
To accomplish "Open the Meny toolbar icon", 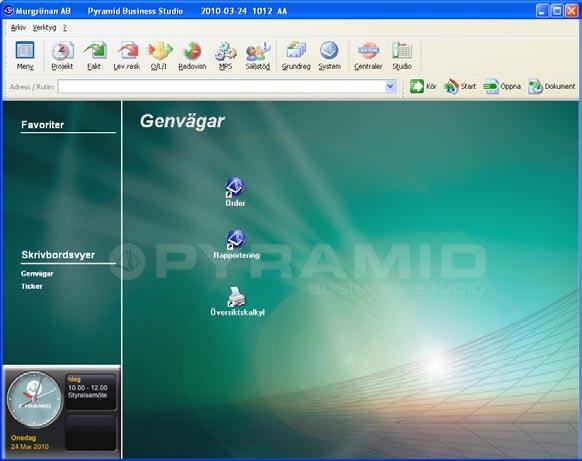I will (x=25, y=56).
